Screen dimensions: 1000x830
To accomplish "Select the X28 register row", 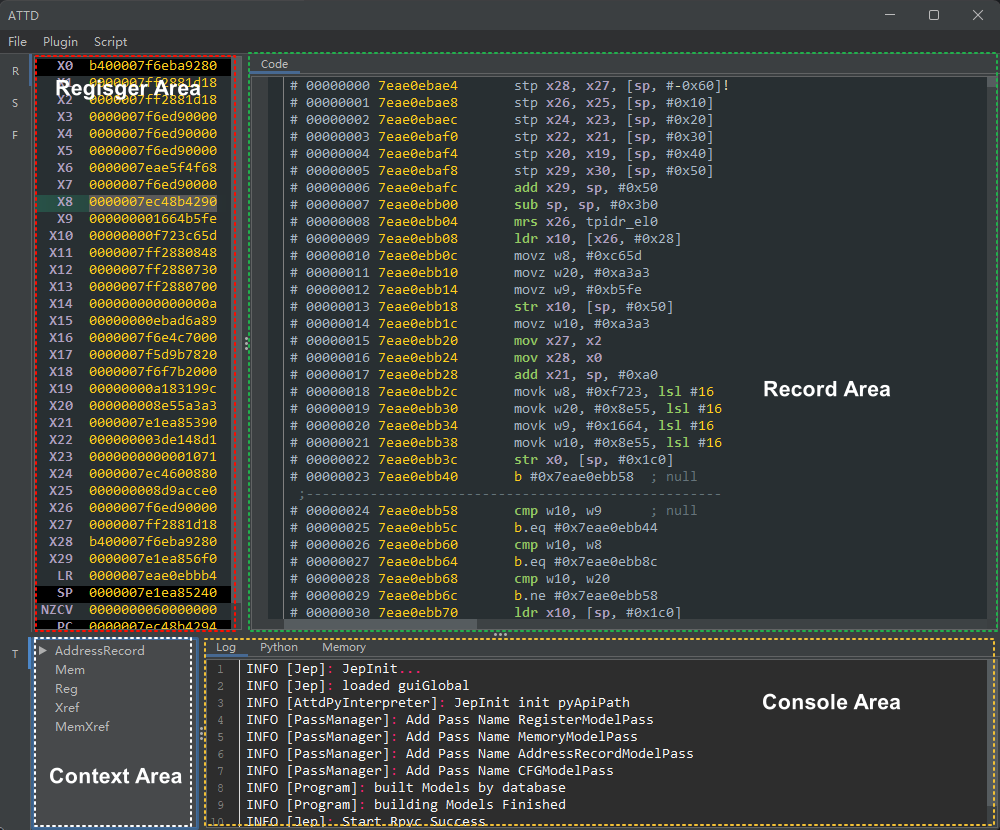I will pyautogui.click(x=133, y=542).
